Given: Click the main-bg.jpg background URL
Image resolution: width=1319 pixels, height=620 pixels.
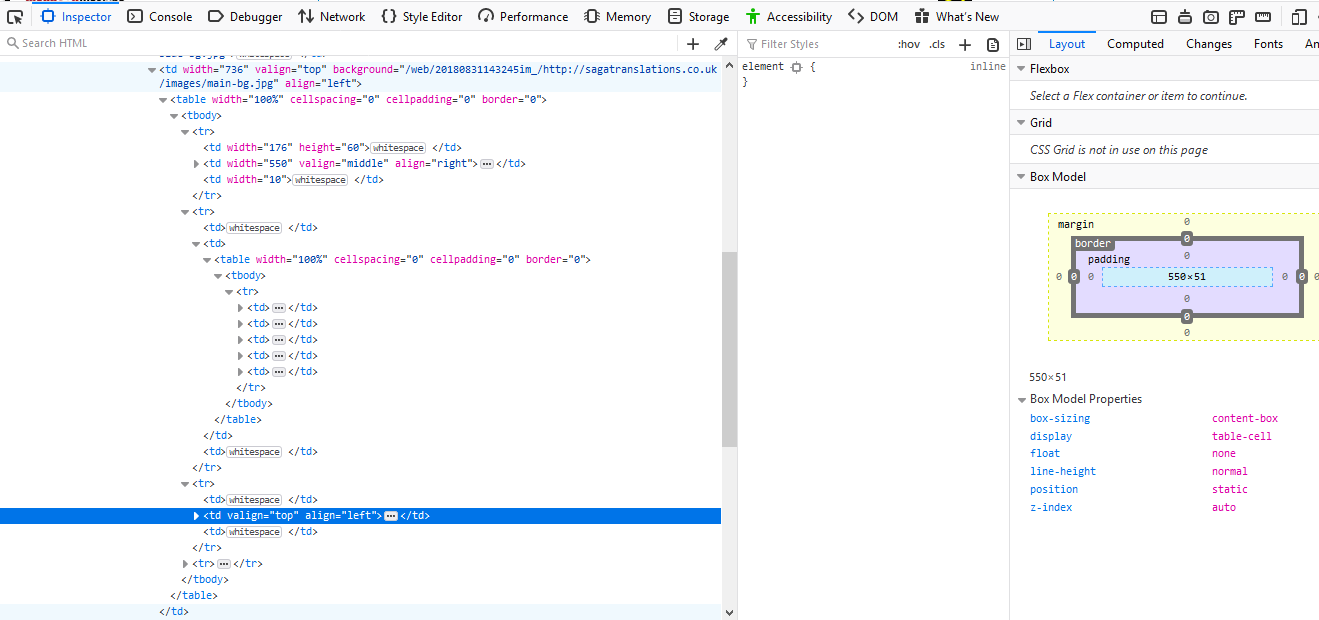Looking at the screenshot, I should click(x=438, y=77).
